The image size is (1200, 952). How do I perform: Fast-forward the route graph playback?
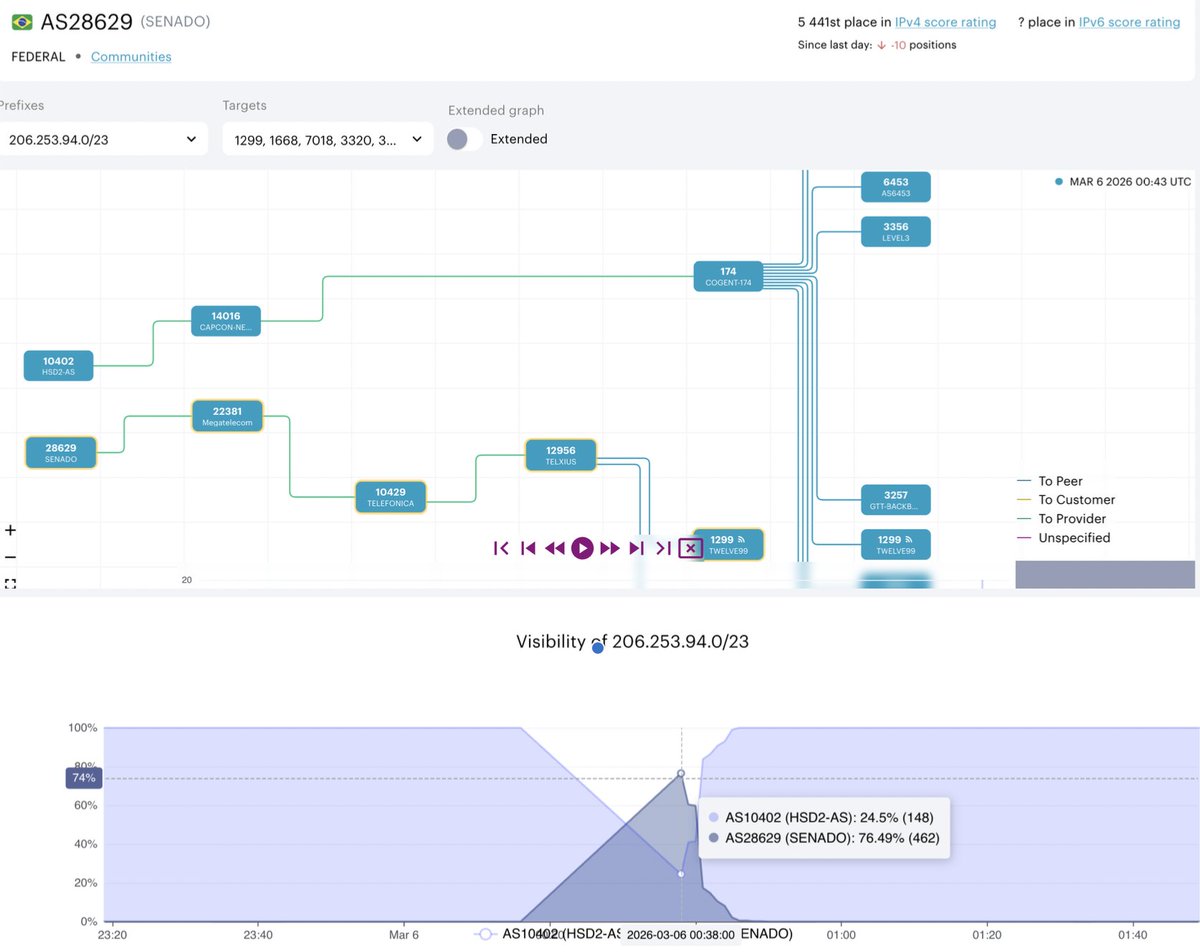pyautogui.click(x=609, y=548)
